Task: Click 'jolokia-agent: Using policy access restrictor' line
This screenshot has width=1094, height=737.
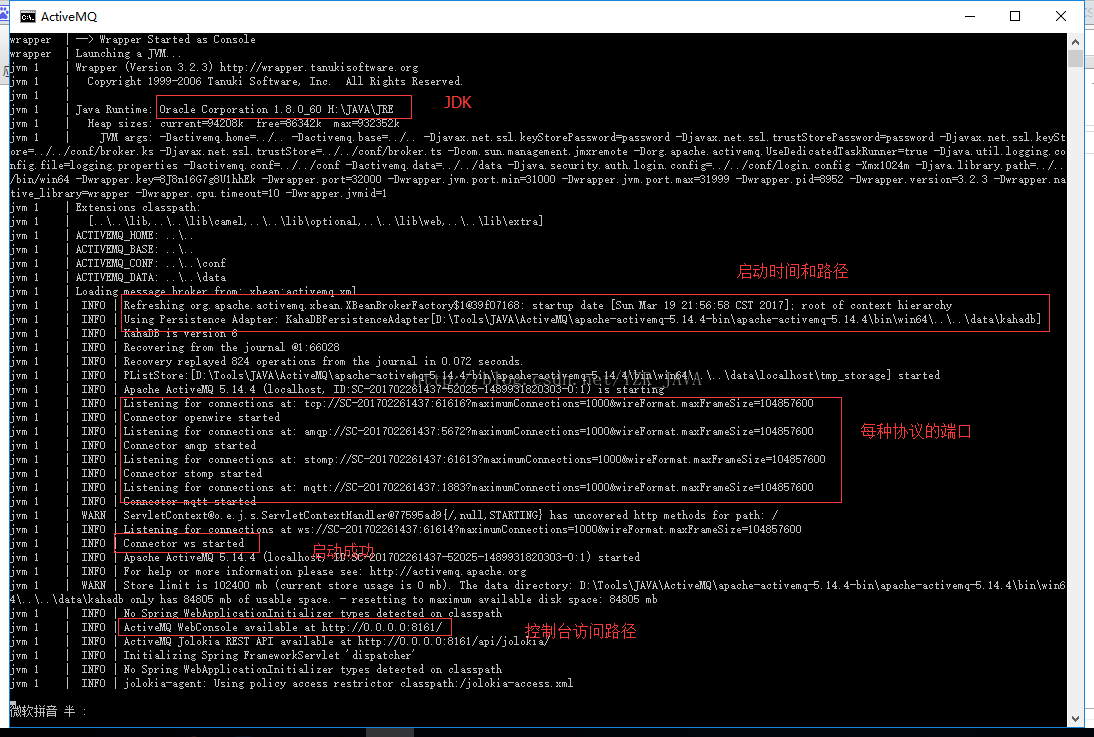Action: coord(348,683)
